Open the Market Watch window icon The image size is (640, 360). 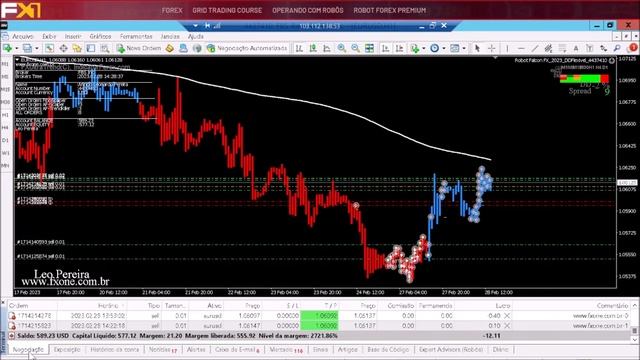[x=49, y=49]
